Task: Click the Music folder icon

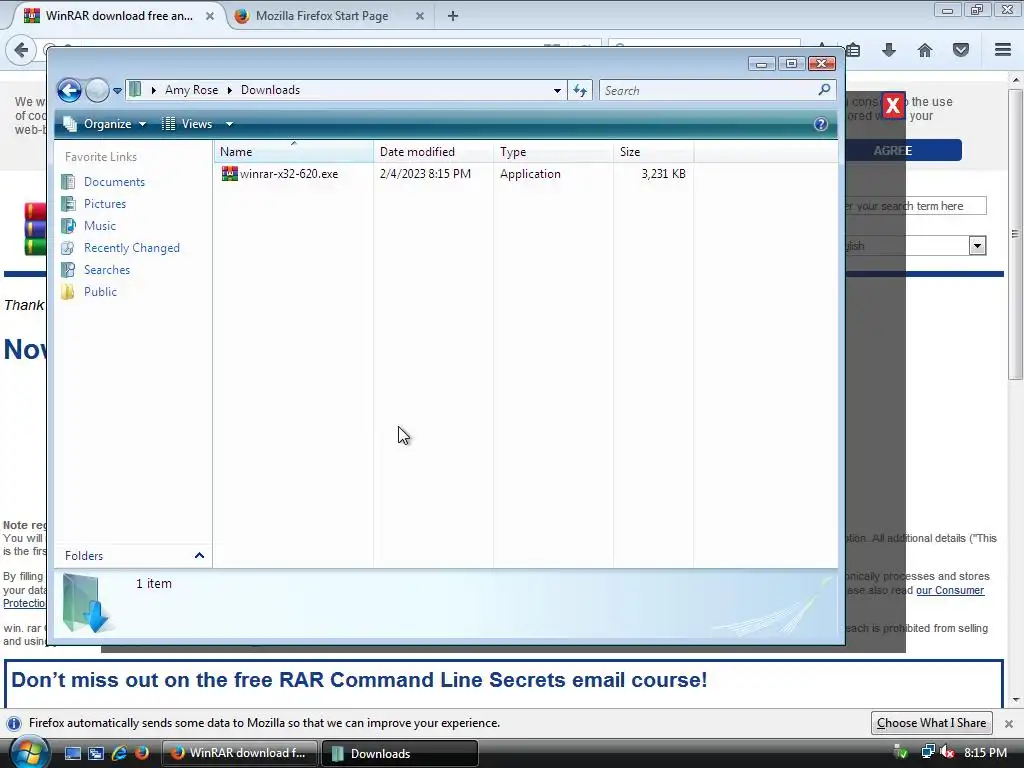Action: pos(68,226)
